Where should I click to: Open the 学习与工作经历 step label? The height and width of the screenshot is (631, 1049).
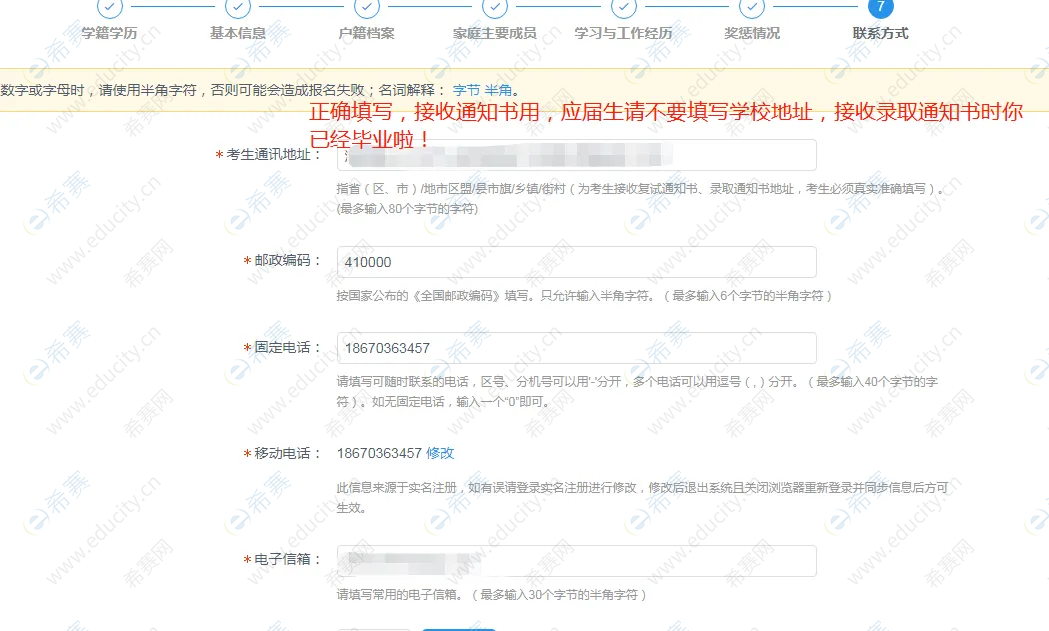click(x=624, y=33)
